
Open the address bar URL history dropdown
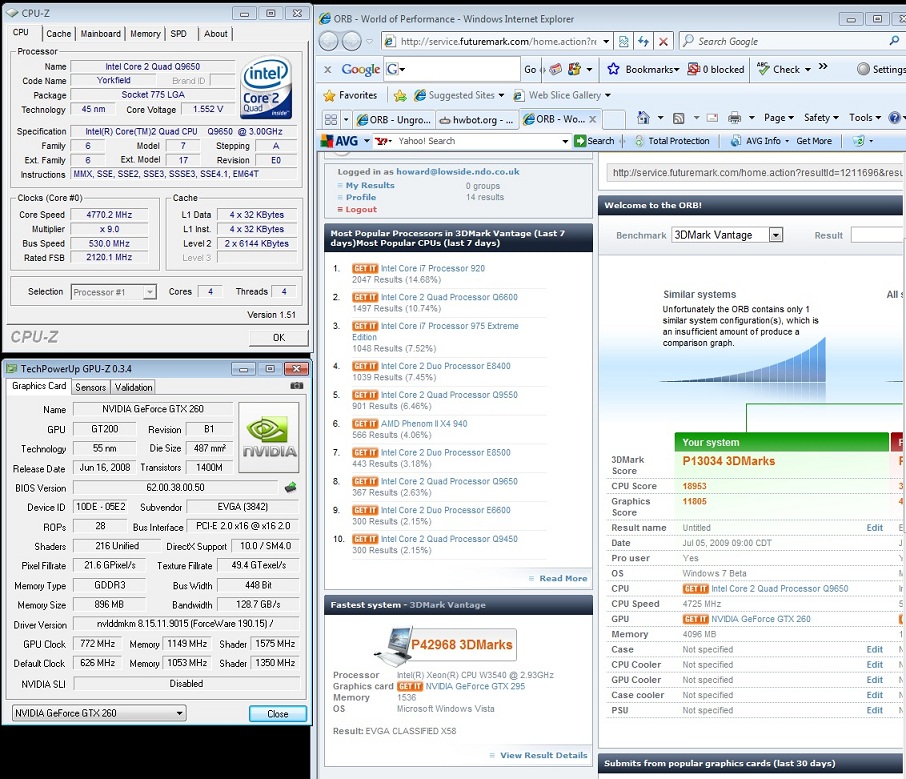(606, 42)
